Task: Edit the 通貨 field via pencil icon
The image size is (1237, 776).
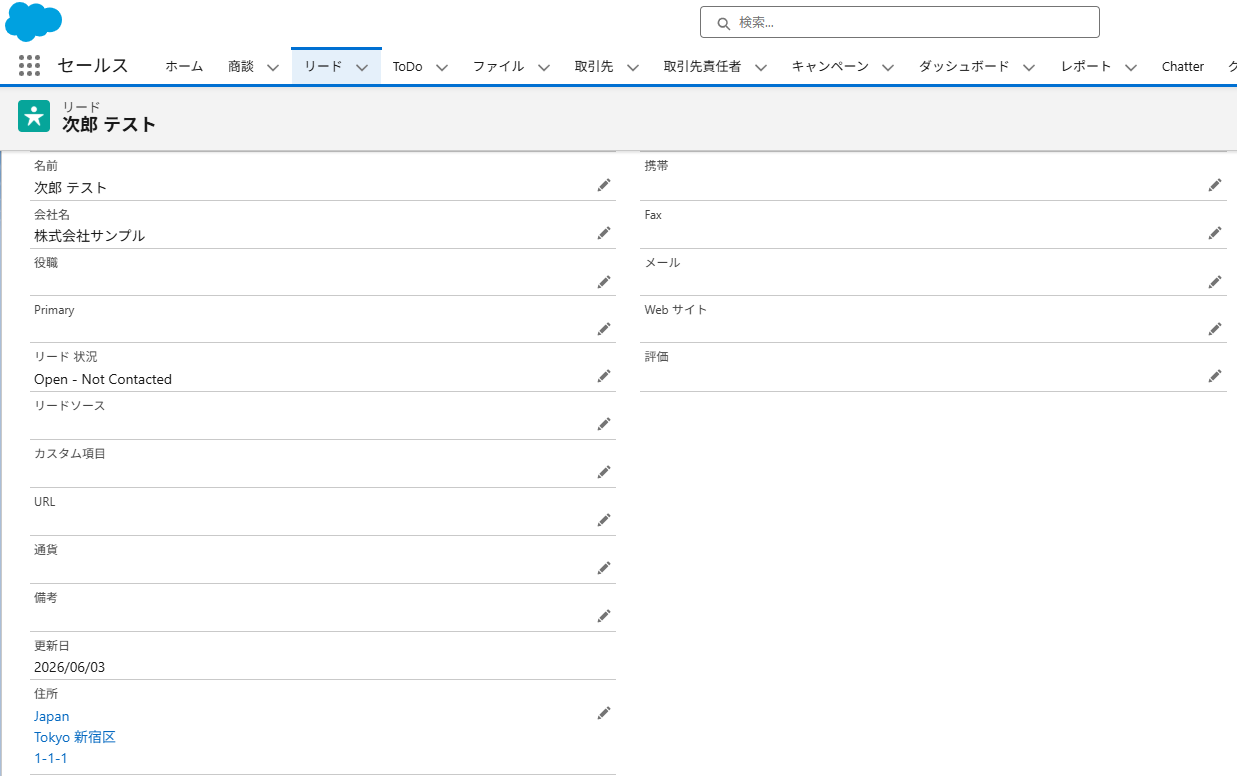Action: click(604, 568)
